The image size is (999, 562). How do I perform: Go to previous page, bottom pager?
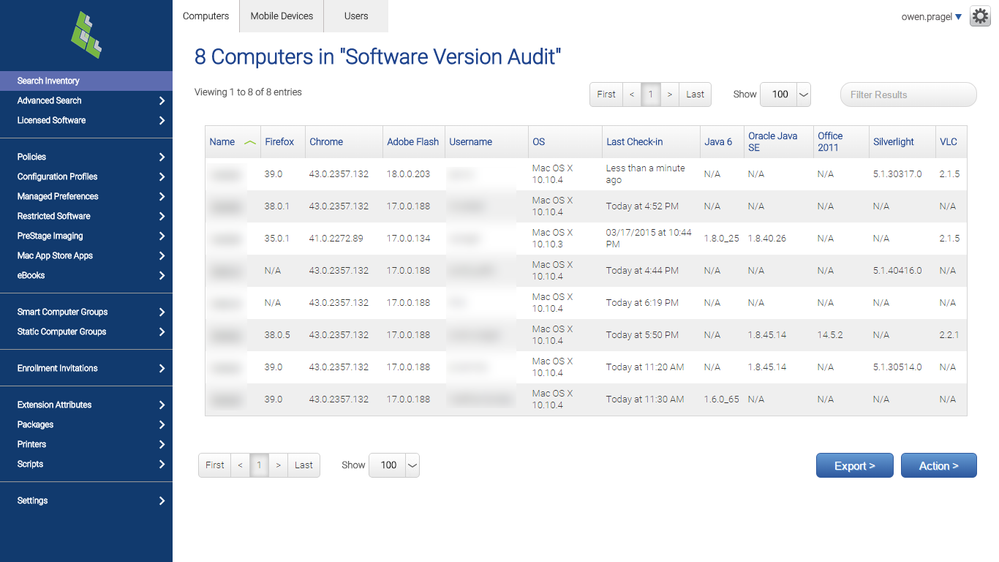pos(240,465)
